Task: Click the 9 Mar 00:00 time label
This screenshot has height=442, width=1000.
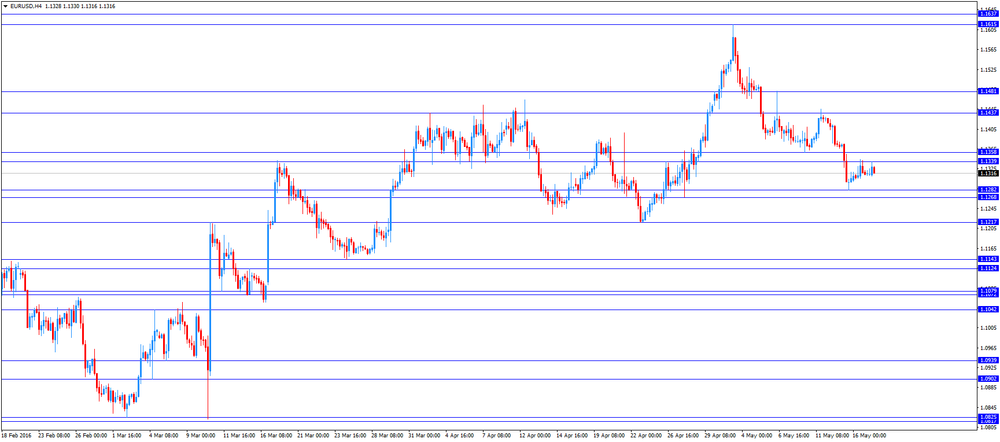Action: [x=201, y=436]
